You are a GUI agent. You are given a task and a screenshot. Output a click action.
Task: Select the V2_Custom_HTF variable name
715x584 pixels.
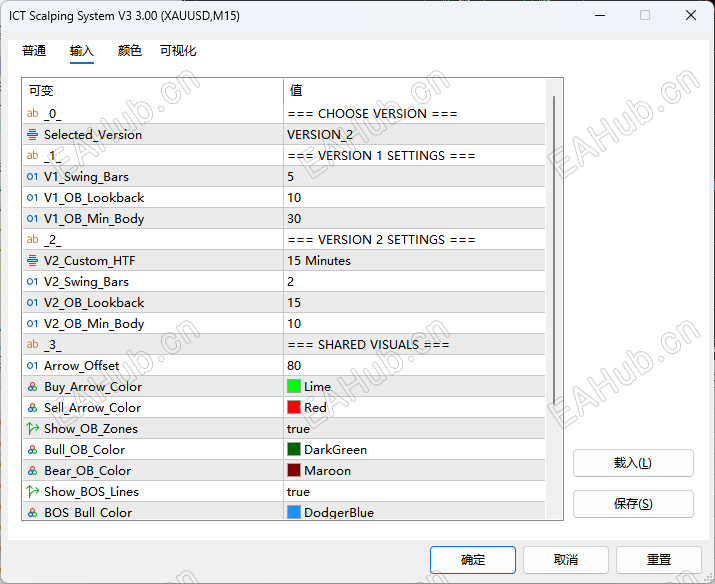(x=89, y=260)
